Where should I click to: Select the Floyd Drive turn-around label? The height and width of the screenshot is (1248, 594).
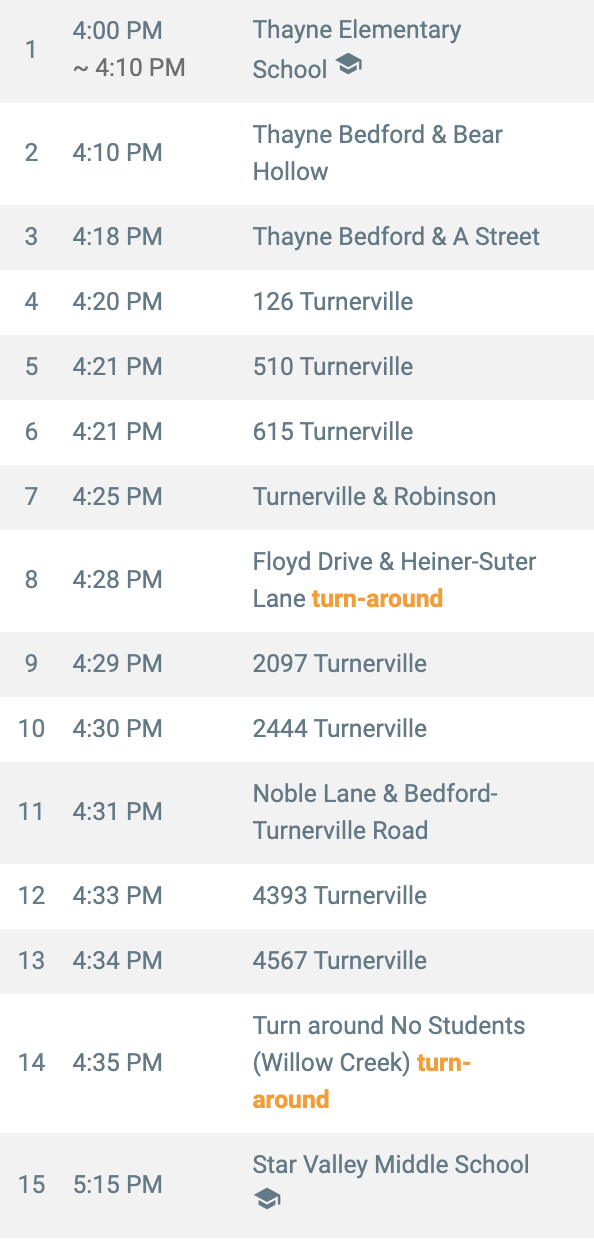(377, 598)
